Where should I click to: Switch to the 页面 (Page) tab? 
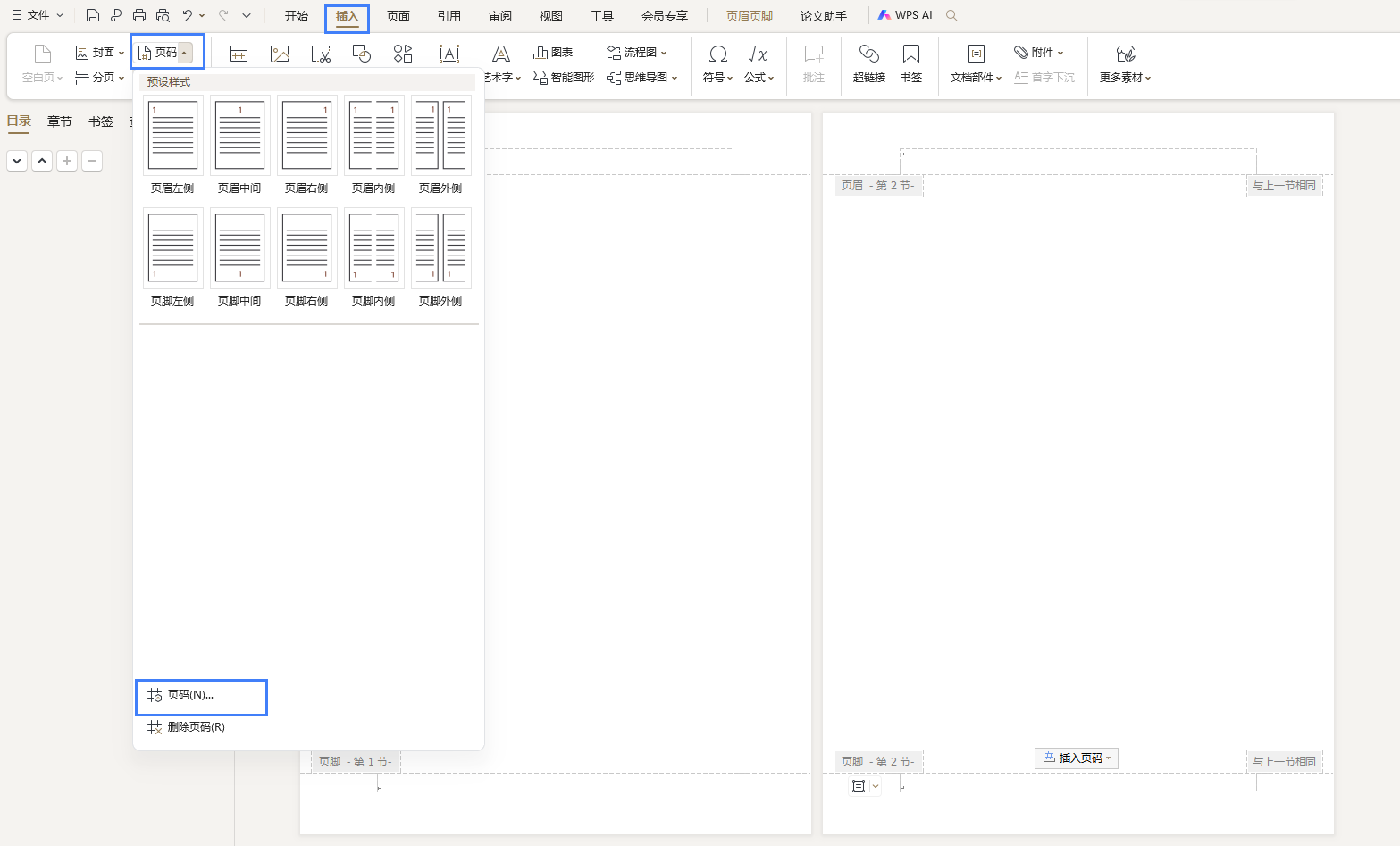click(398, 16)
